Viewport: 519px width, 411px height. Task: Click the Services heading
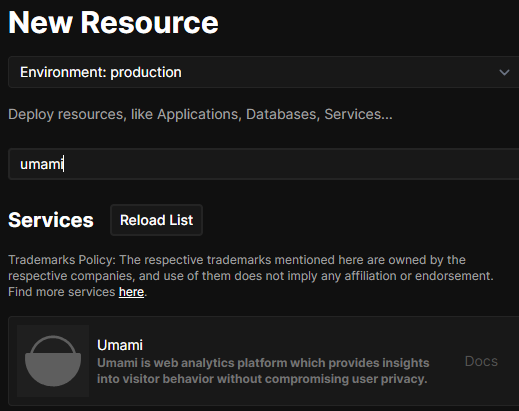pos(51,220)
